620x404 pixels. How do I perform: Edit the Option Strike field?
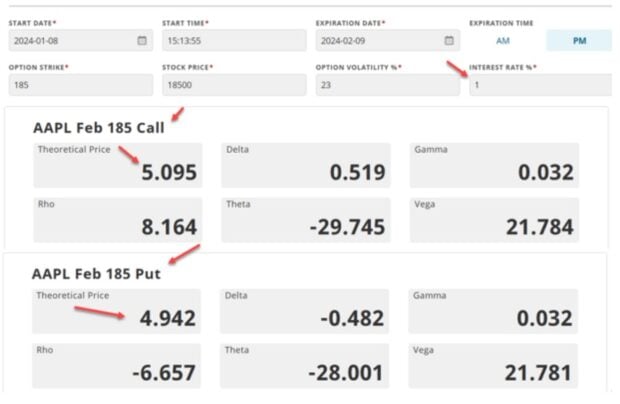coord(80,85)
